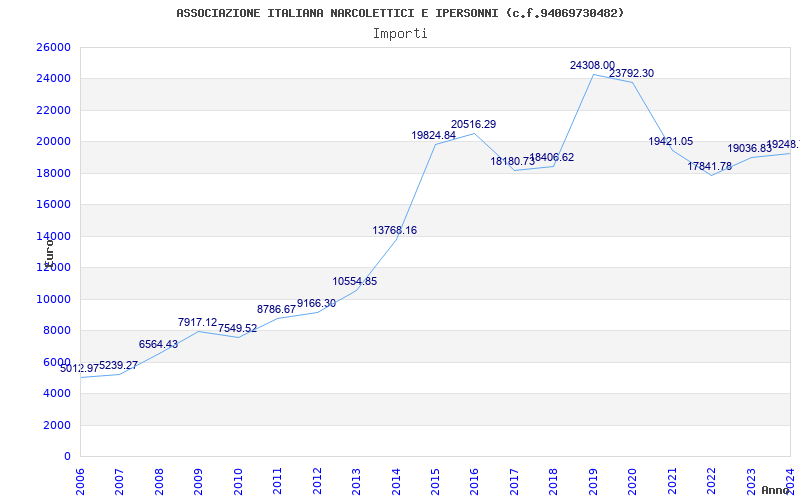800x500 pixels.
Task: Click the 24000 y-axis tick label
Action: 54,79
